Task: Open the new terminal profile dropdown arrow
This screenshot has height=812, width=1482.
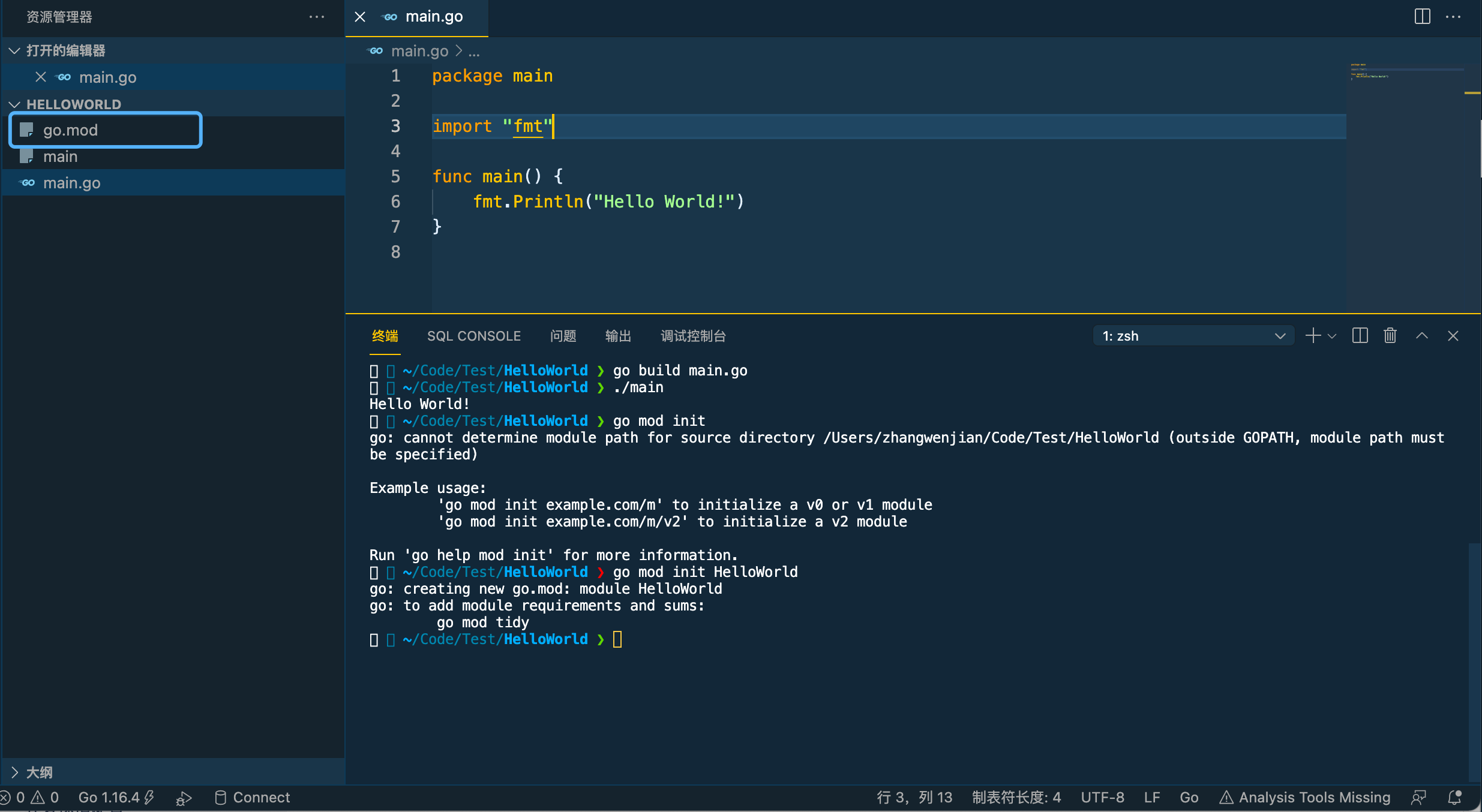Action: (1332, 336)
